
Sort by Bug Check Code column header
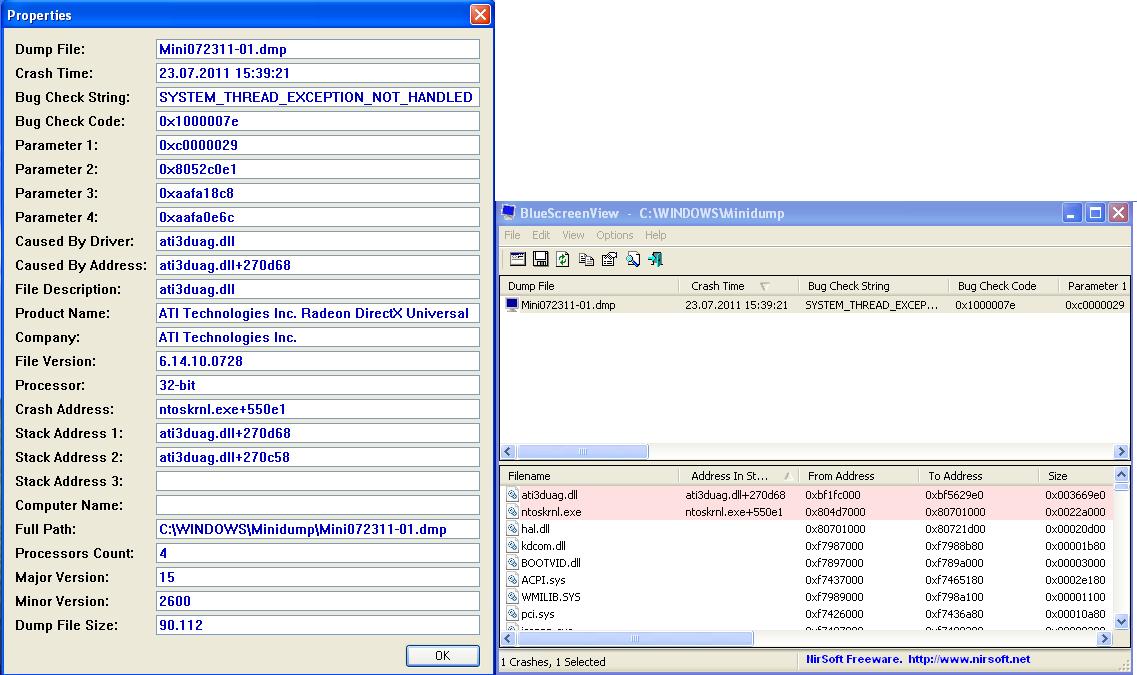point(1003,286)
